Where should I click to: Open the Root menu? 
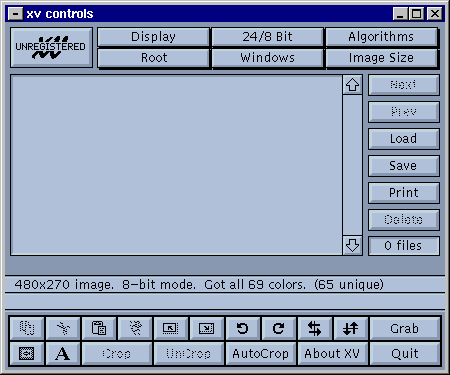pos(153,58)
